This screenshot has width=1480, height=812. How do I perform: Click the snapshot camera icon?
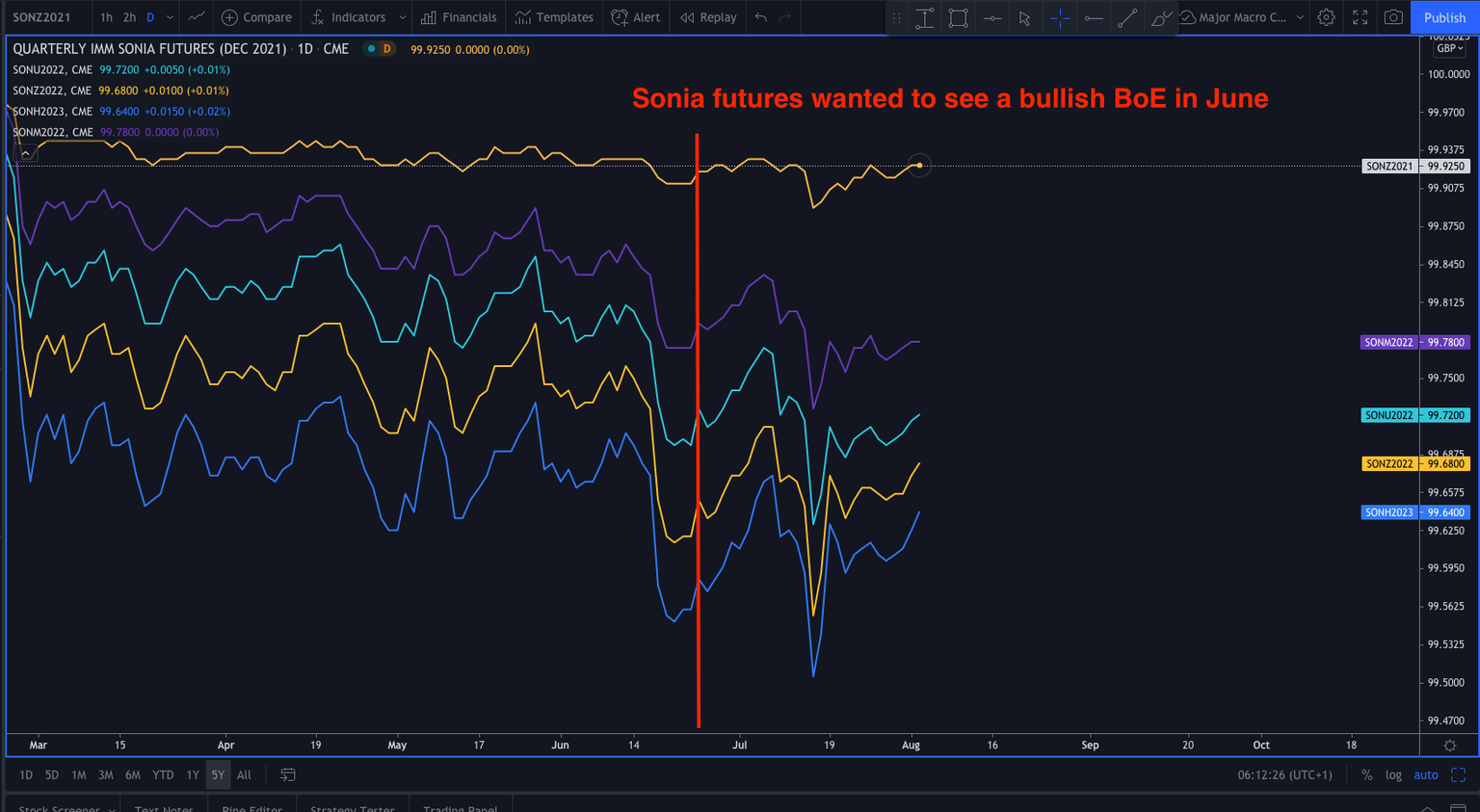(1393, 17)
